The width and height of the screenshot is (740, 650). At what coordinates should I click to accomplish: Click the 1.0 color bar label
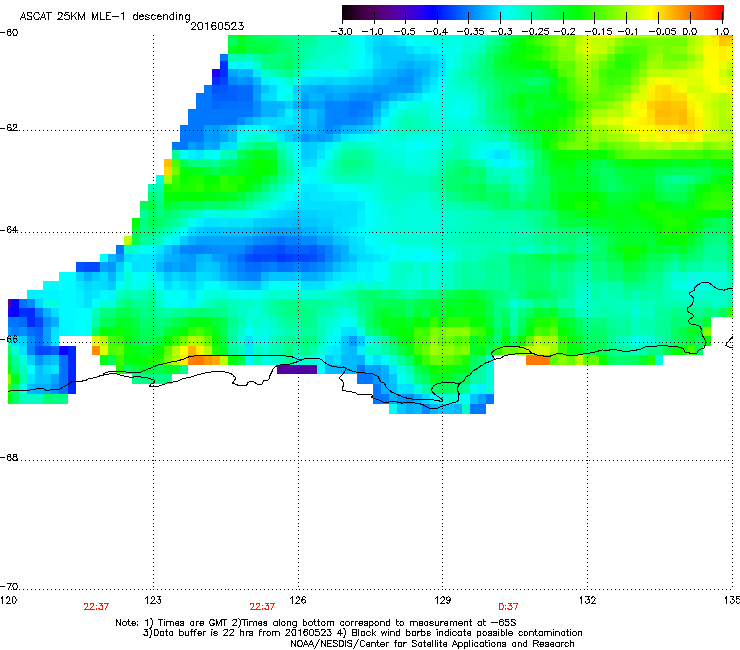coord(722,31)
